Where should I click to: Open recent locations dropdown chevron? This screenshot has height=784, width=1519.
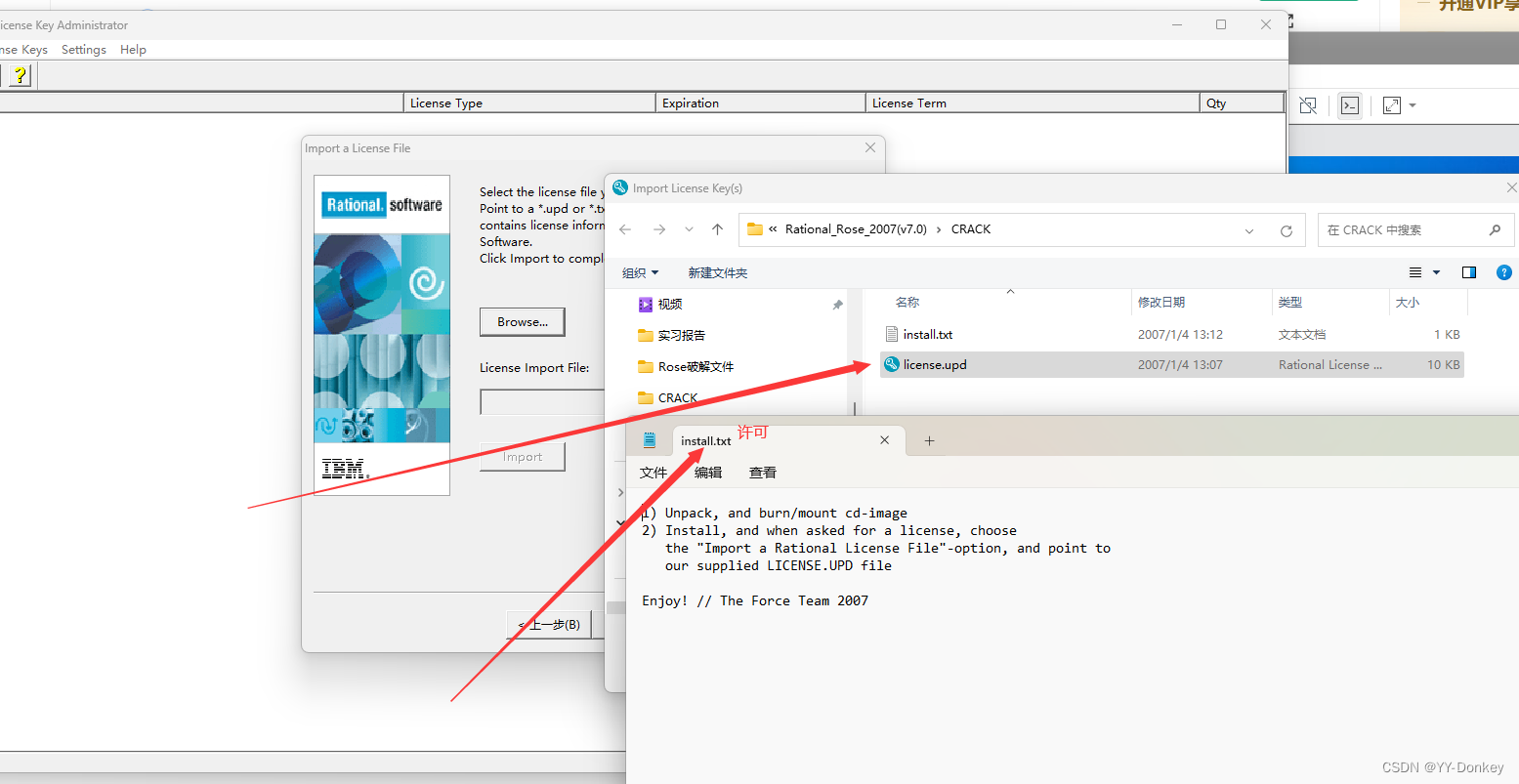point(689,230)
